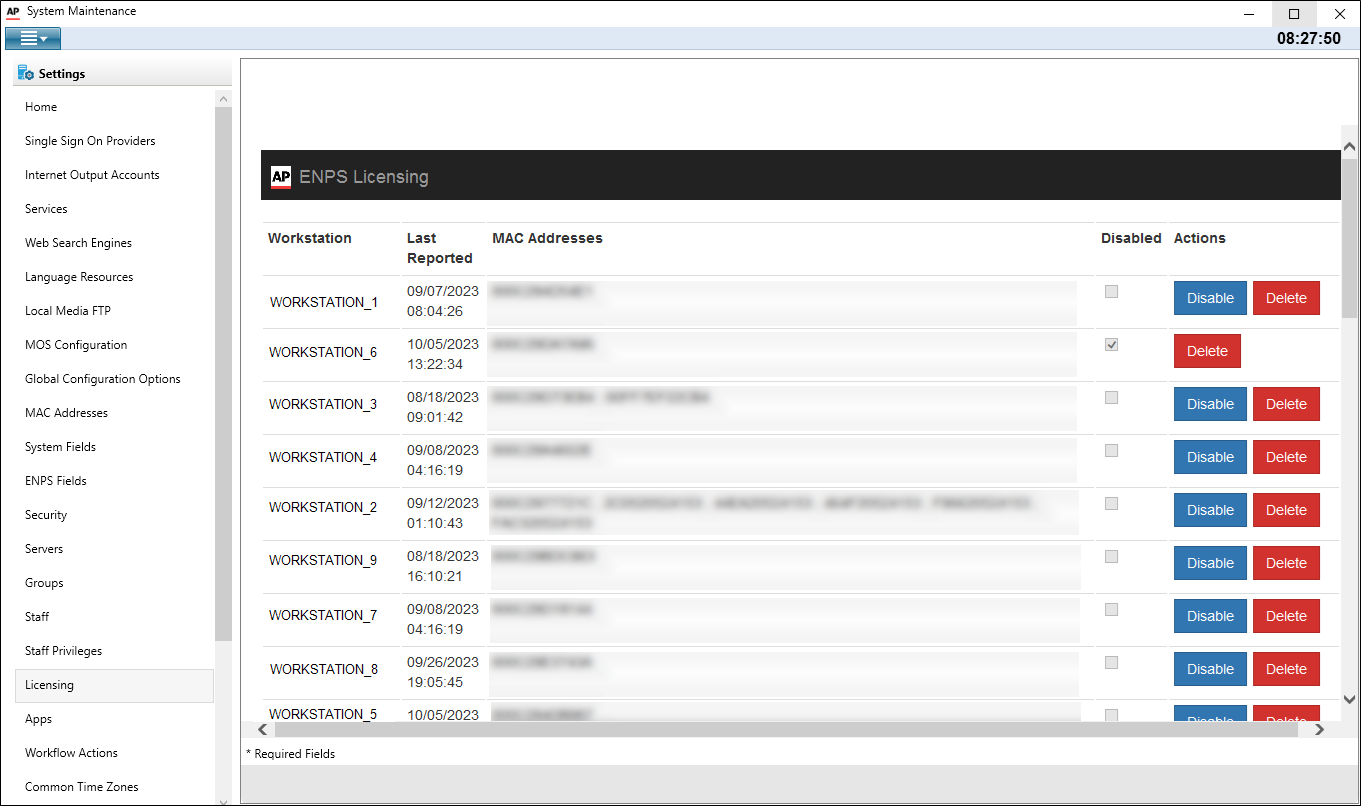Image resolution: width=1361 pixels, height=806 pixels.
Task: Click sidebar scrollbar down arrow
Action: pyautogui.click(x=223, y=800)
